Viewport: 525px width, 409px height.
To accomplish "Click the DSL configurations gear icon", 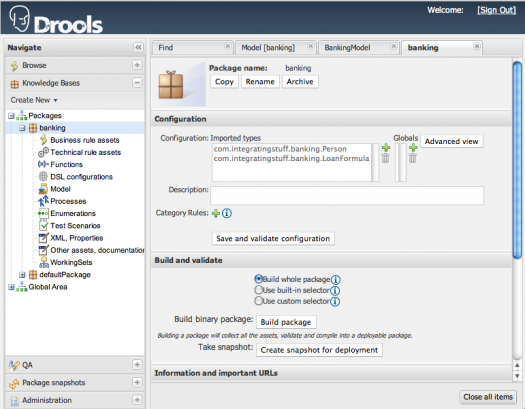I will coord(44,176).
